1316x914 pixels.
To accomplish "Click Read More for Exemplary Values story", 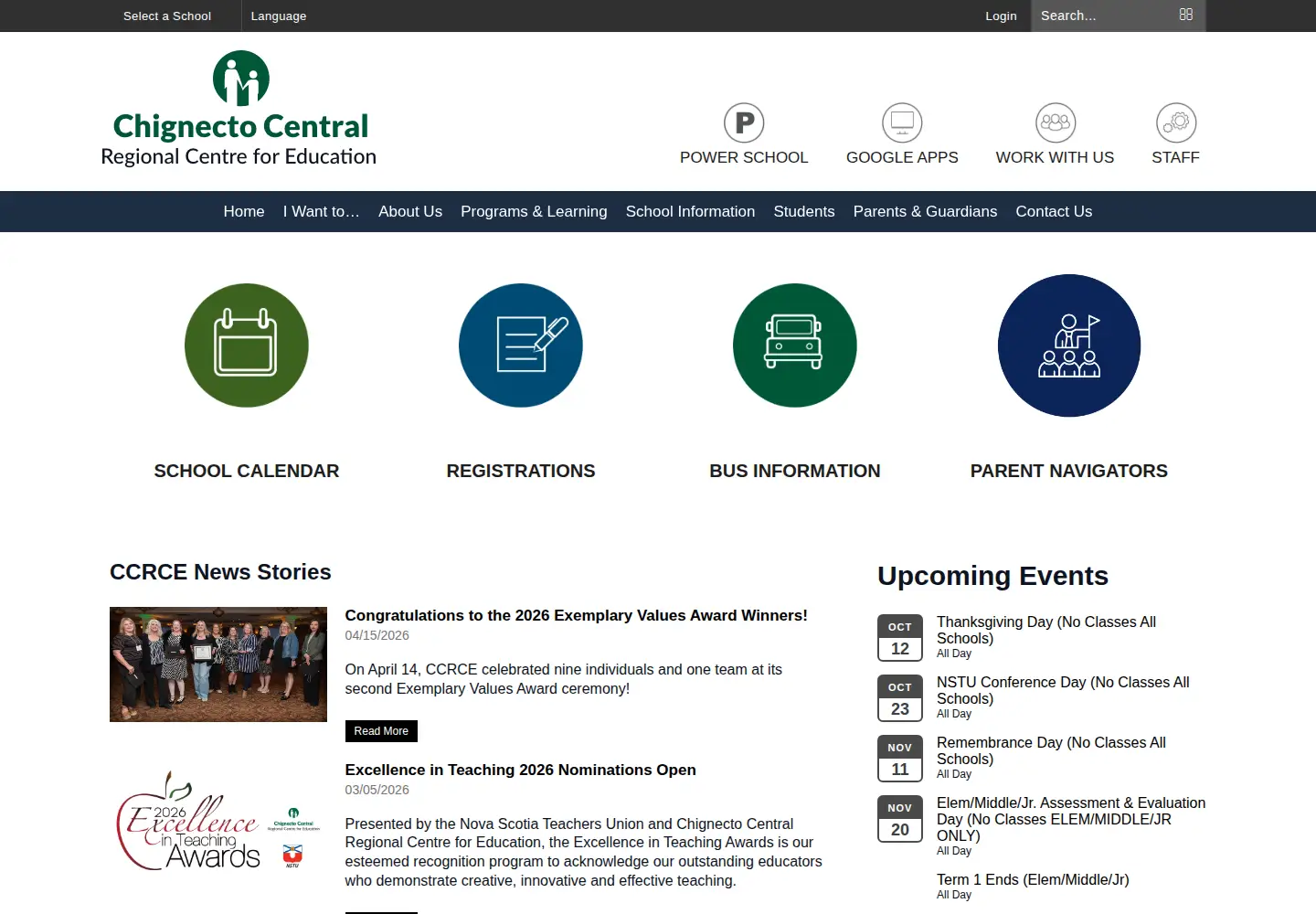I will click(x=381, y=731).
